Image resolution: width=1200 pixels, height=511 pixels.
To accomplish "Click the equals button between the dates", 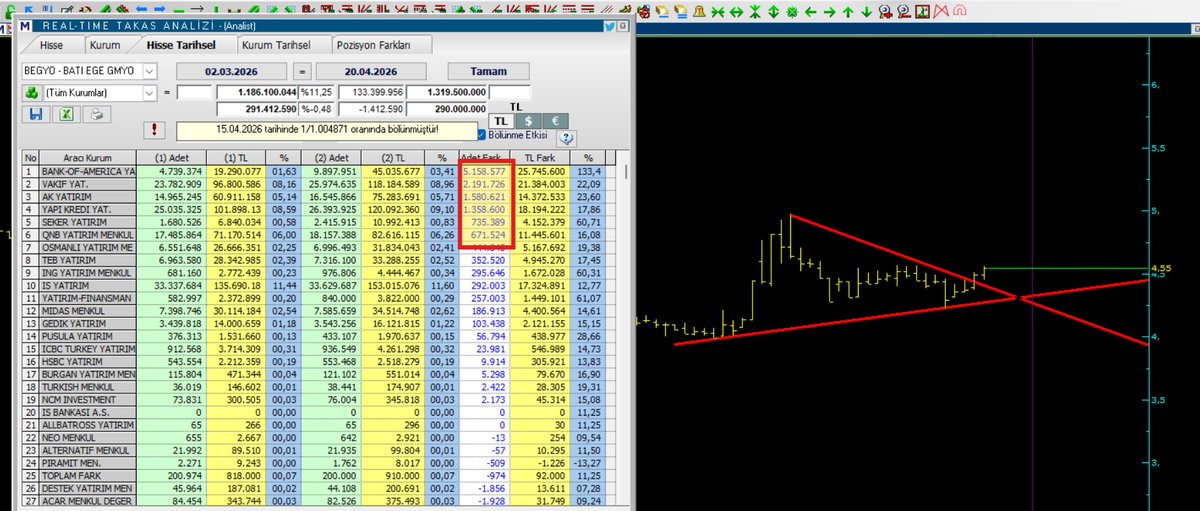I will point(301,72).
